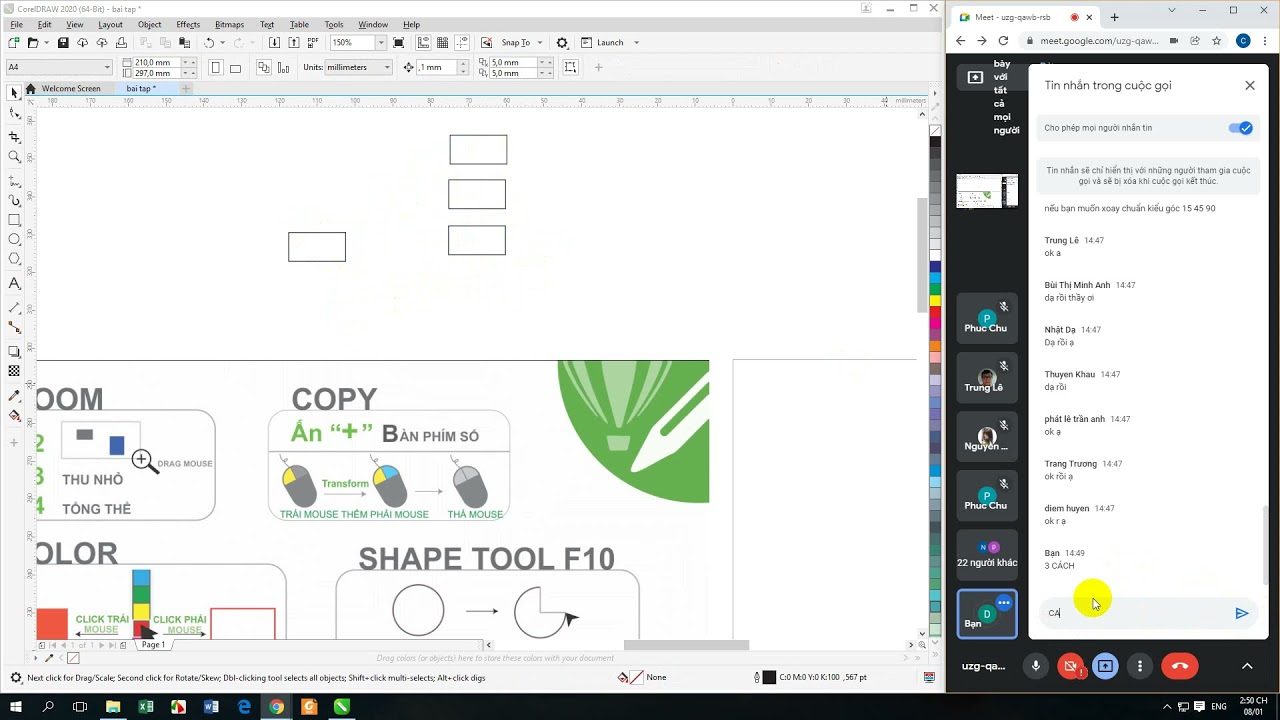Select the Shape tool in toolbox
The image size is (1280, 720).
(x=14, y=113)
